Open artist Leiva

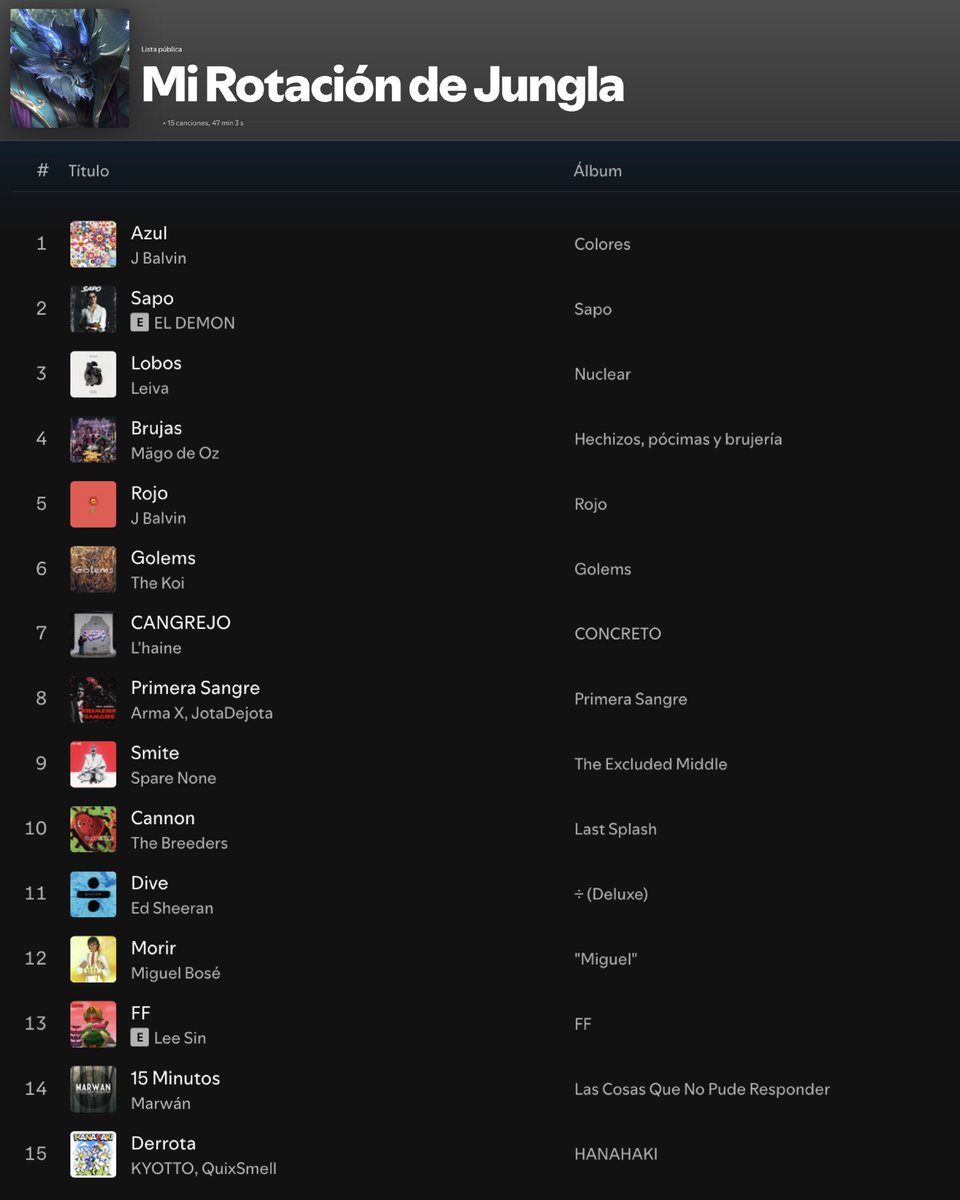click(150, 388)
